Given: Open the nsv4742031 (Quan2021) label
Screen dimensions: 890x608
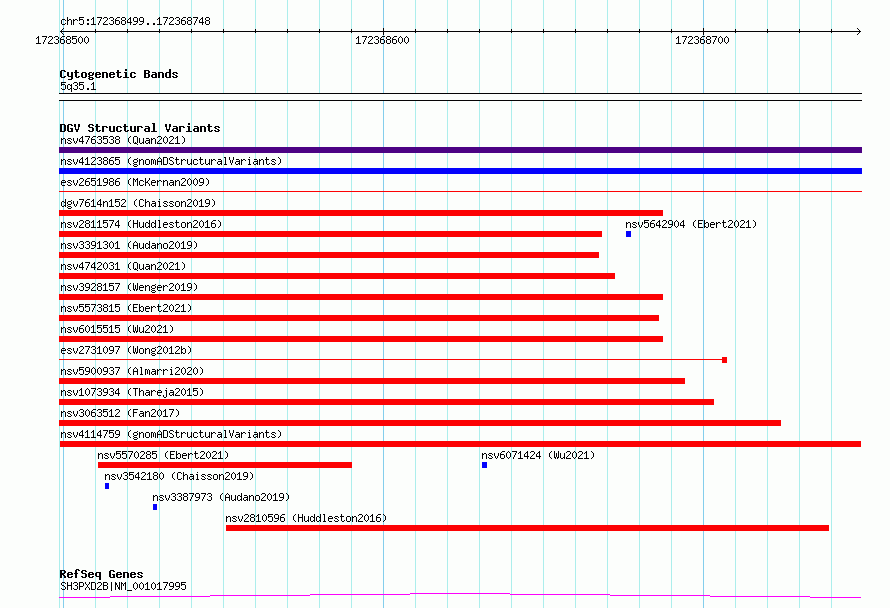Looking at the screenshot, I should (x=123, y=266).
